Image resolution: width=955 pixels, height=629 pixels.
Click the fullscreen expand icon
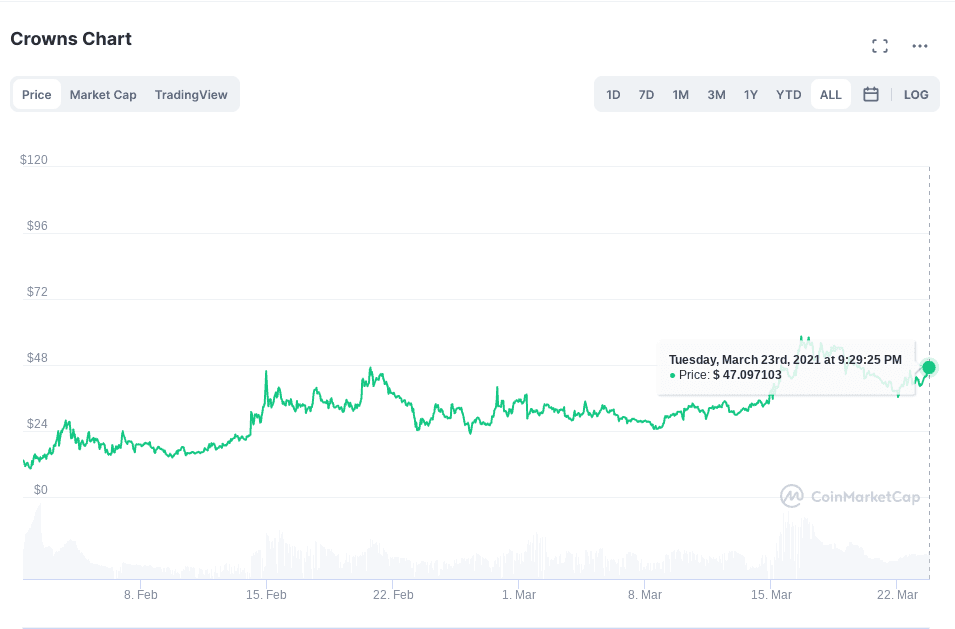click(x=880, y=46)
